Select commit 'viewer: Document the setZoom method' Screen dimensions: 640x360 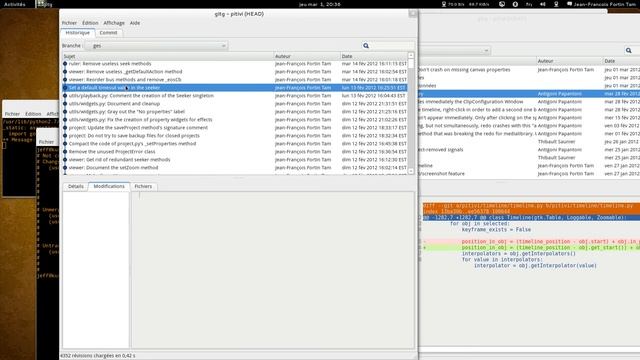pyautogui.click(x=235, y=168)
